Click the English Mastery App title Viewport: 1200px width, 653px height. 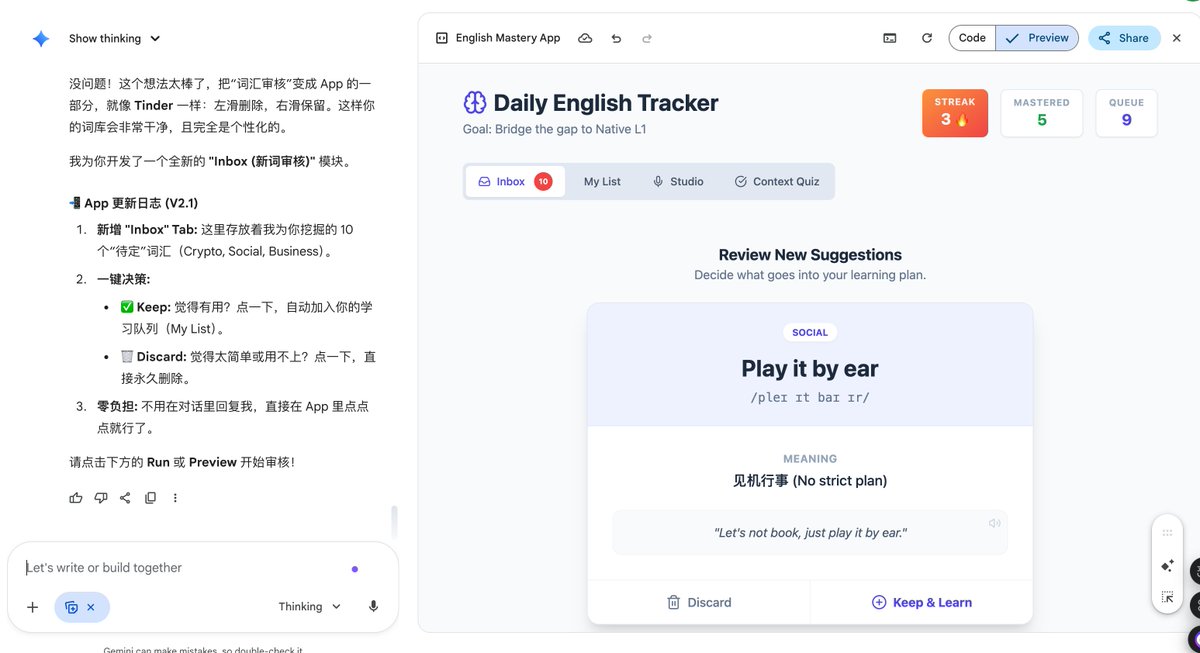coord(508,38)
